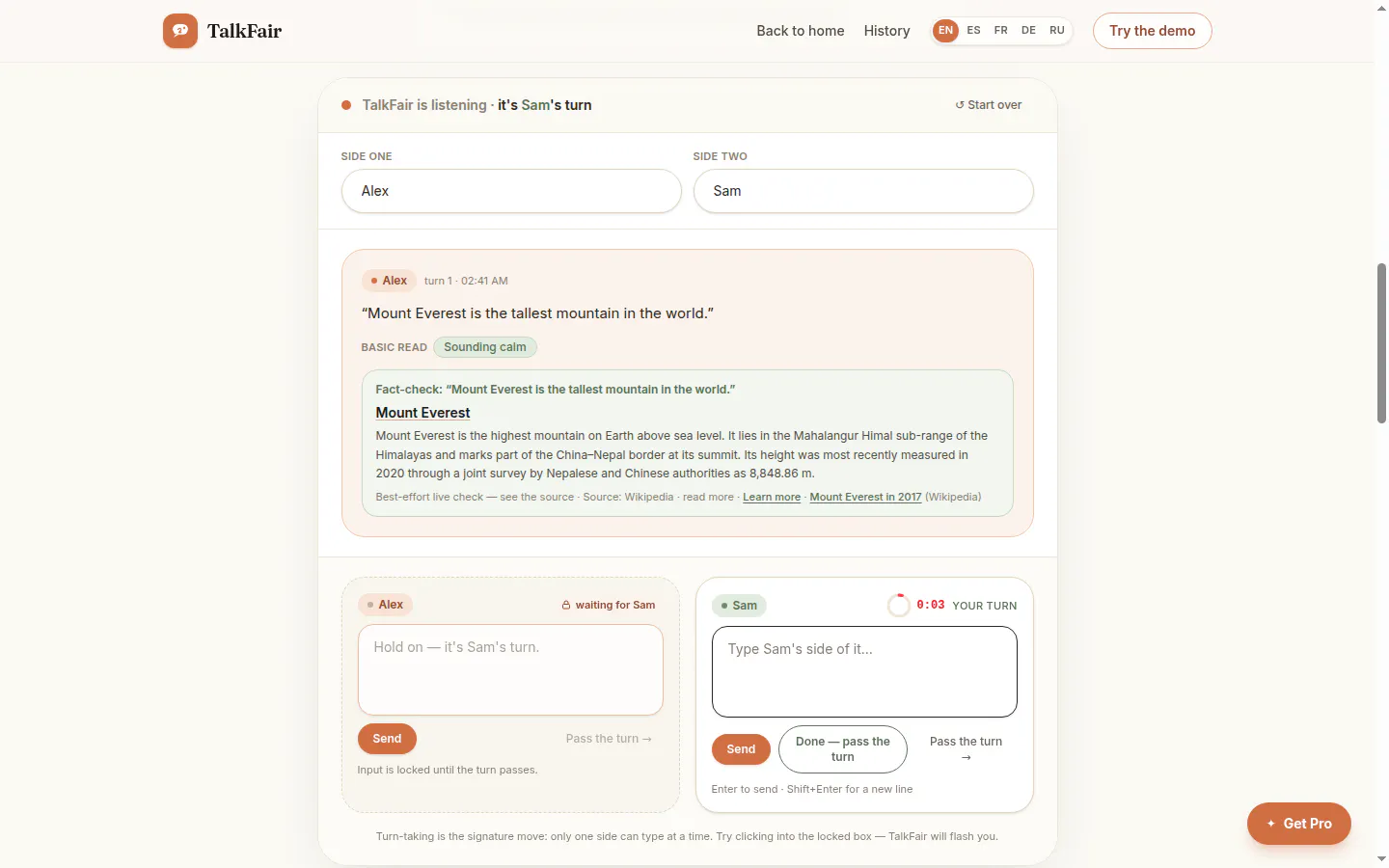The height and width of the screenshot is (868, 1389).
Task: Click the orange listening status dot
Action: (346, 105)
